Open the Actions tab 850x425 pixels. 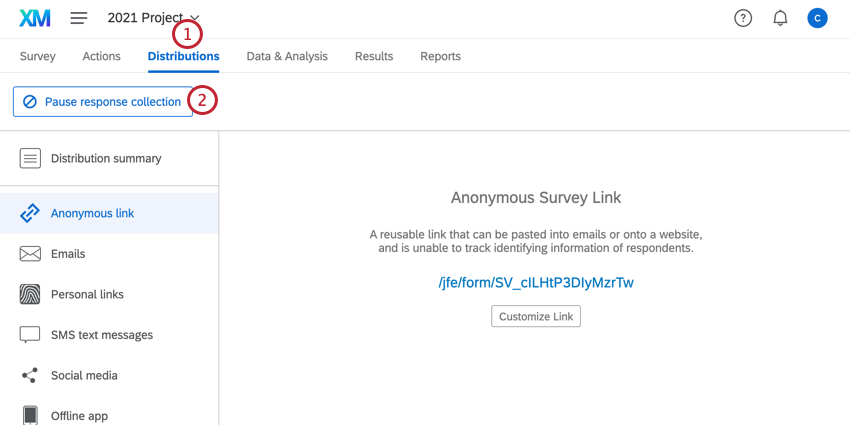tap(102, 56)
